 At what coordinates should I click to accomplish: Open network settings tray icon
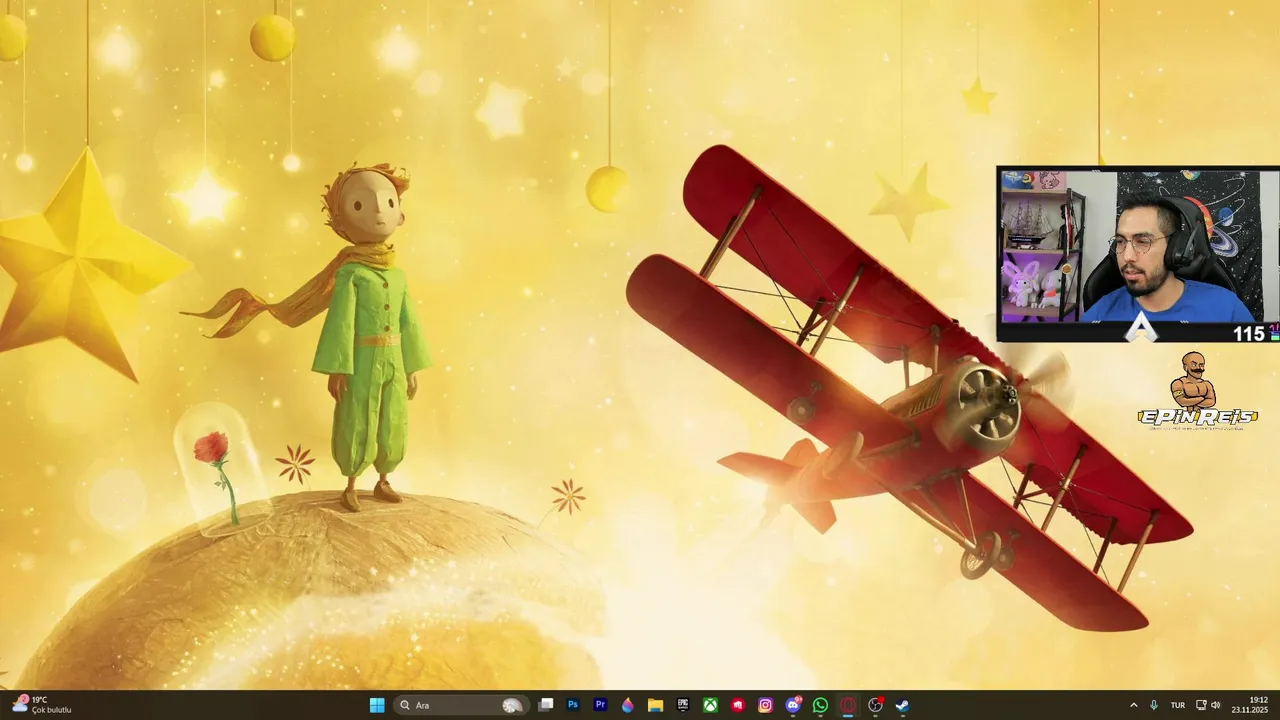point(1201,705)
